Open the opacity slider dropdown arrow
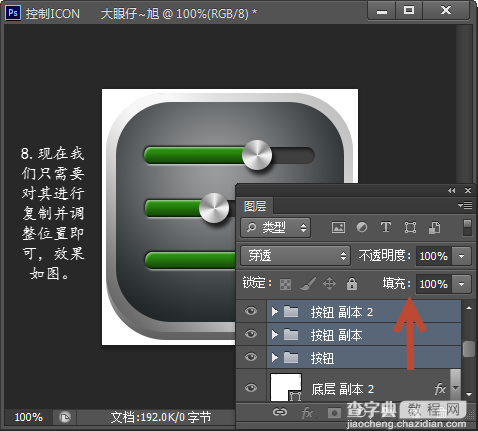Image resolution: width=478 pixels, height=431 pixels. 461,256
